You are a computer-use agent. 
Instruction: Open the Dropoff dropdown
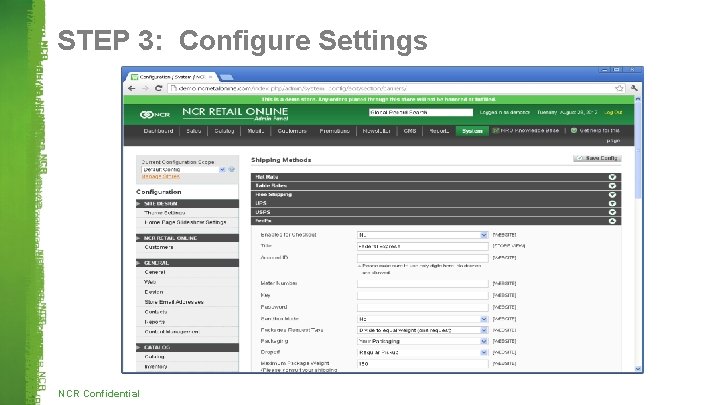coord(422,352)
